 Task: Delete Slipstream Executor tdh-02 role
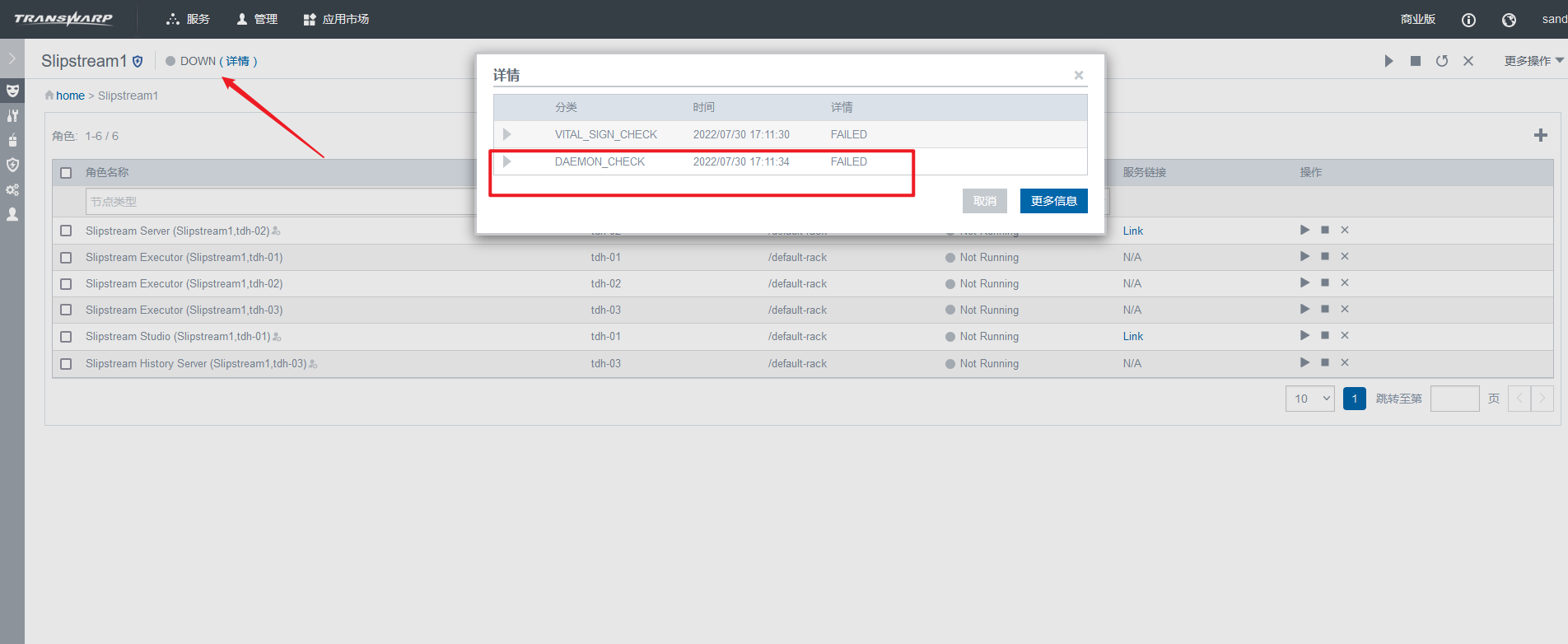pos(1345,282)
